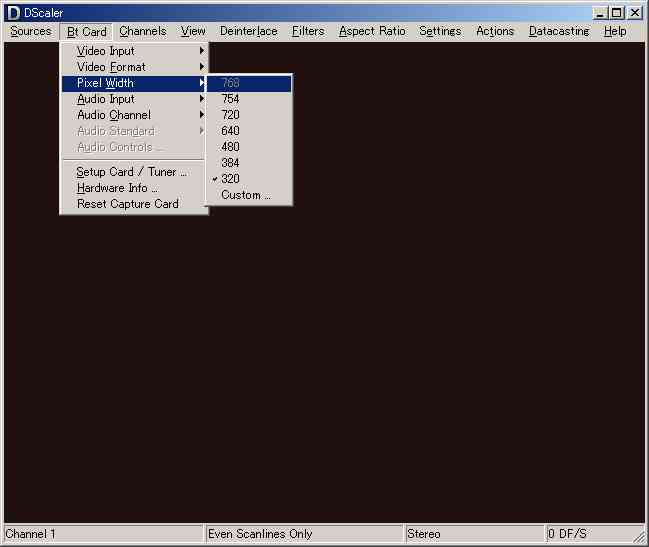Close the DScaler window
This screenshot has width=649, height=547.
click(x=635, y=13)
